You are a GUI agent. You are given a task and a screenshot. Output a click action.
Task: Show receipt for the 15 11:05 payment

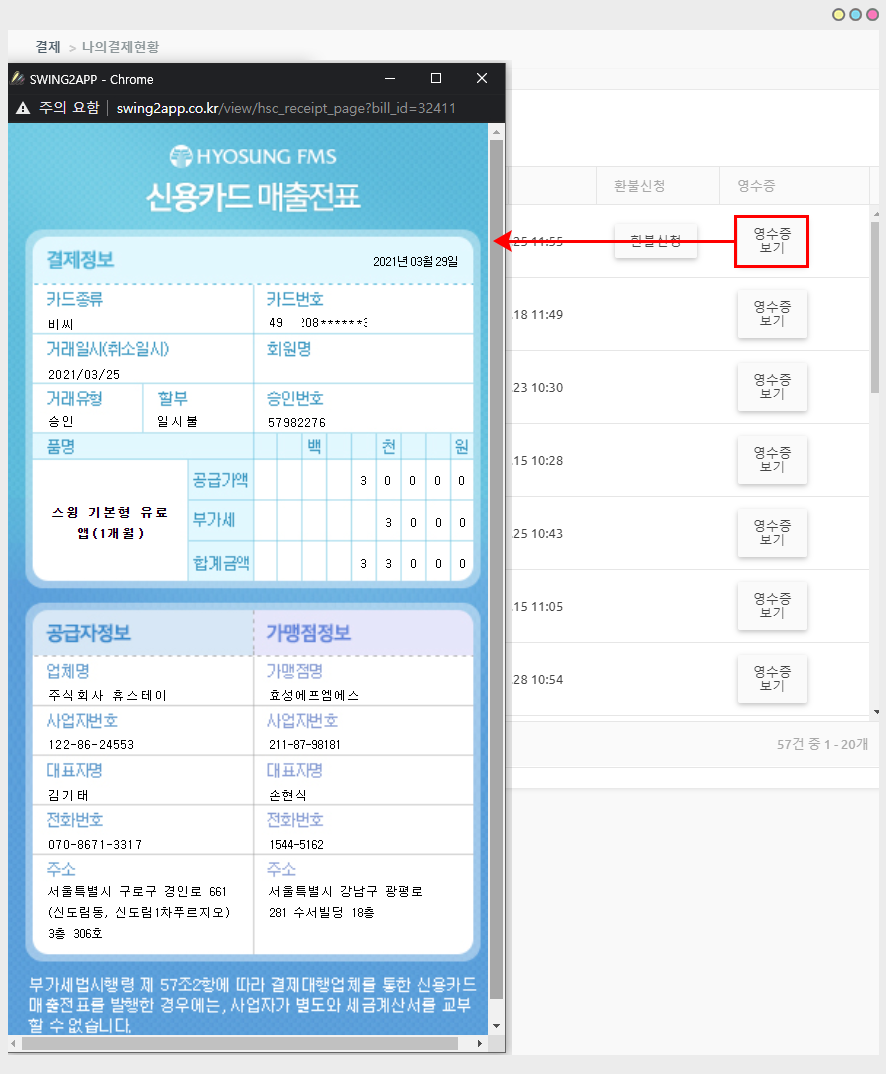click(x=771, y=606)
